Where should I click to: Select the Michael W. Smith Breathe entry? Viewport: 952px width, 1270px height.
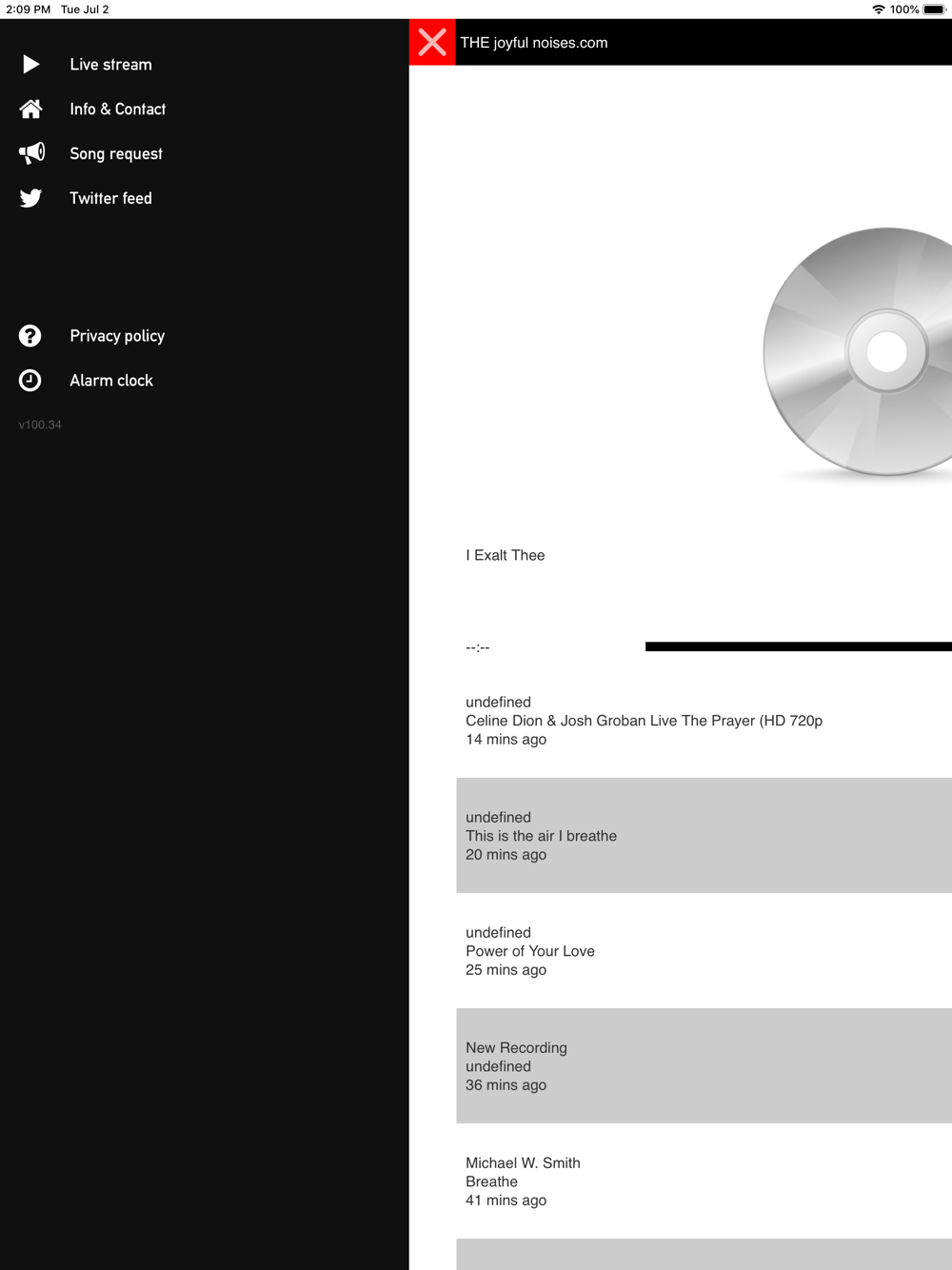pyautogui.click(x=704, y=1181)
